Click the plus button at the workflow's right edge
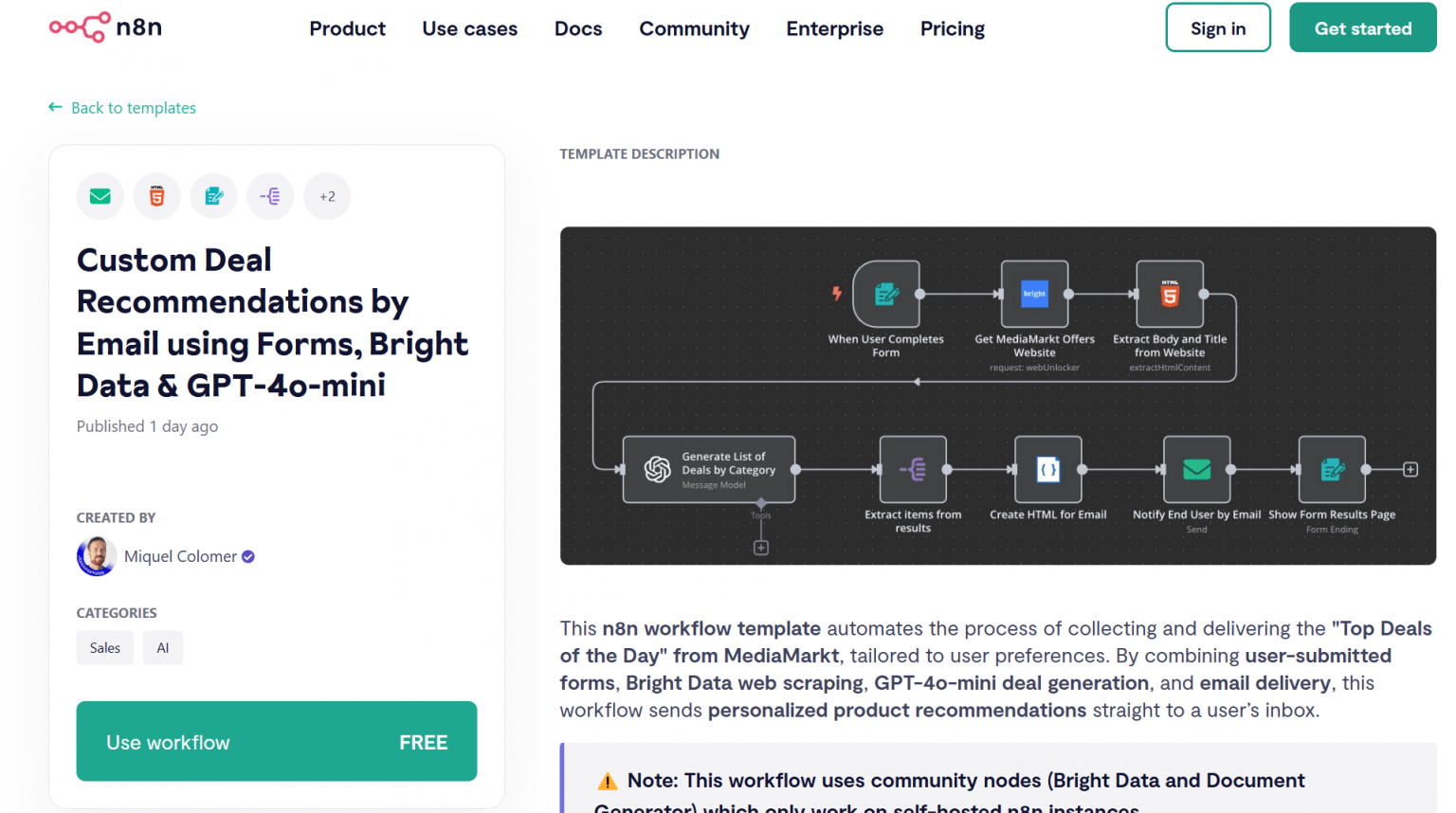The width and height of the screenshot is (1456, 813). click(1410, 469)
